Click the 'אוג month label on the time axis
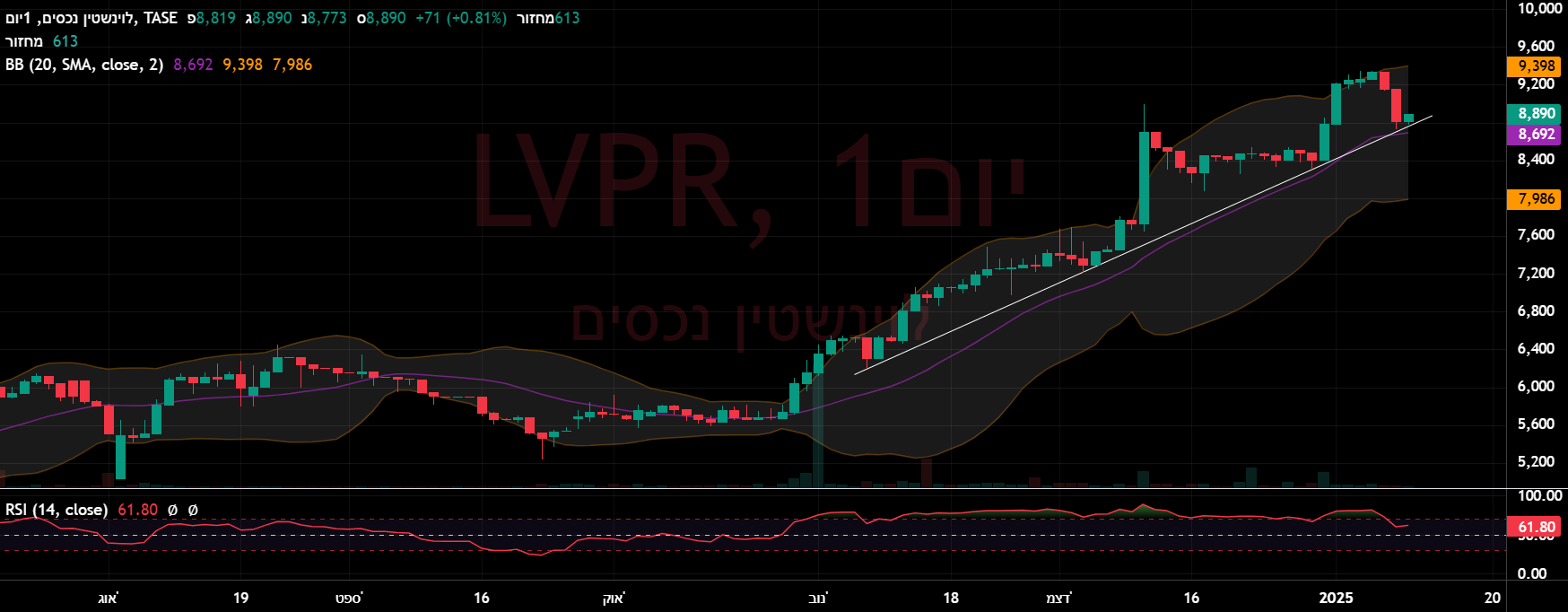This screenshot has width=1568, height=612. (109, 599)
